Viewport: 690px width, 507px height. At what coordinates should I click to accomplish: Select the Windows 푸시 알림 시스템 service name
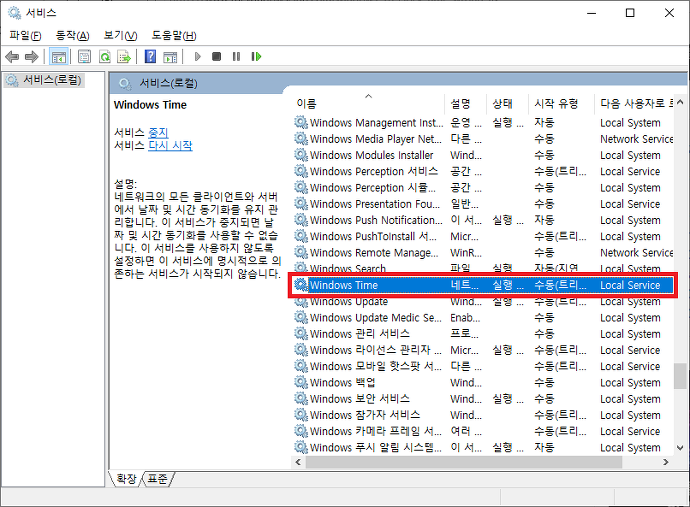pyautogui.click(x=375, y=448)
